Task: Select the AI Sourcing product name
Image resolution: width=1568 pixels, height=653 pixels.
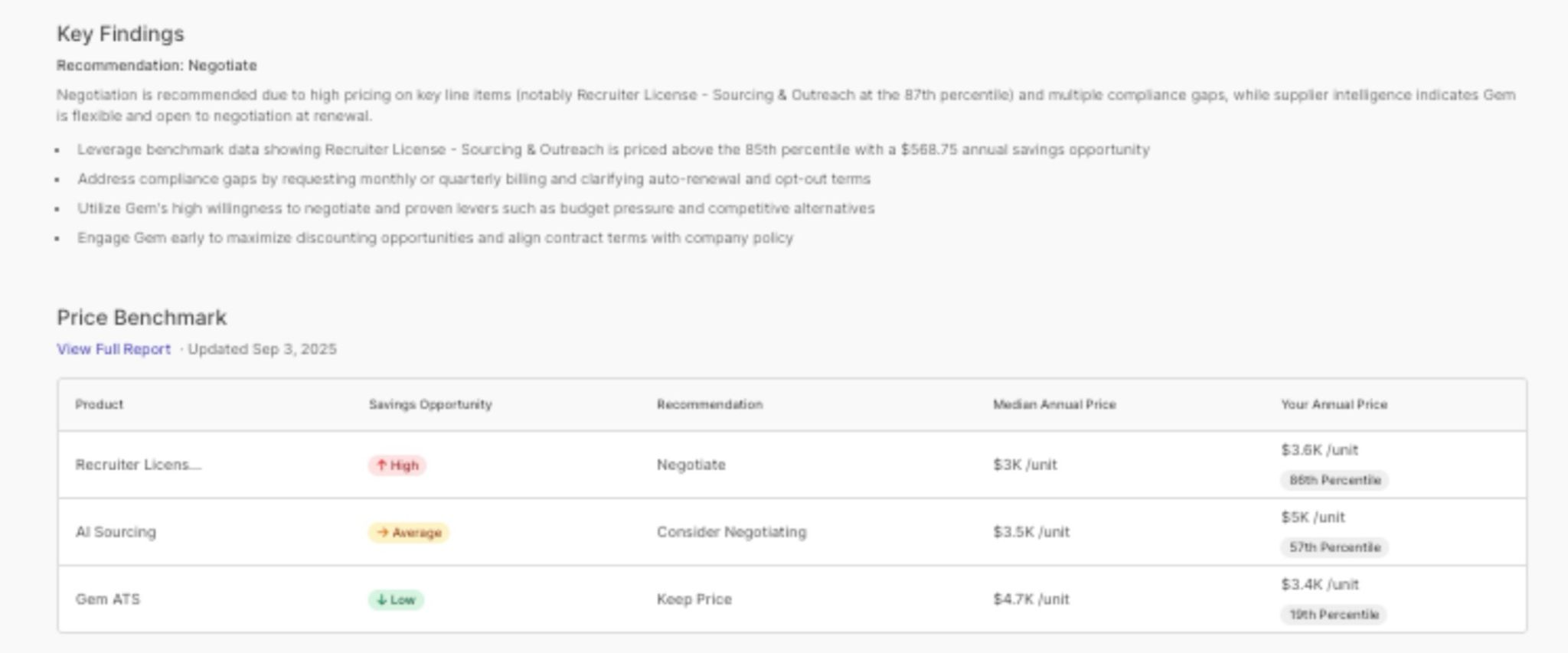Action: (116, 532)
